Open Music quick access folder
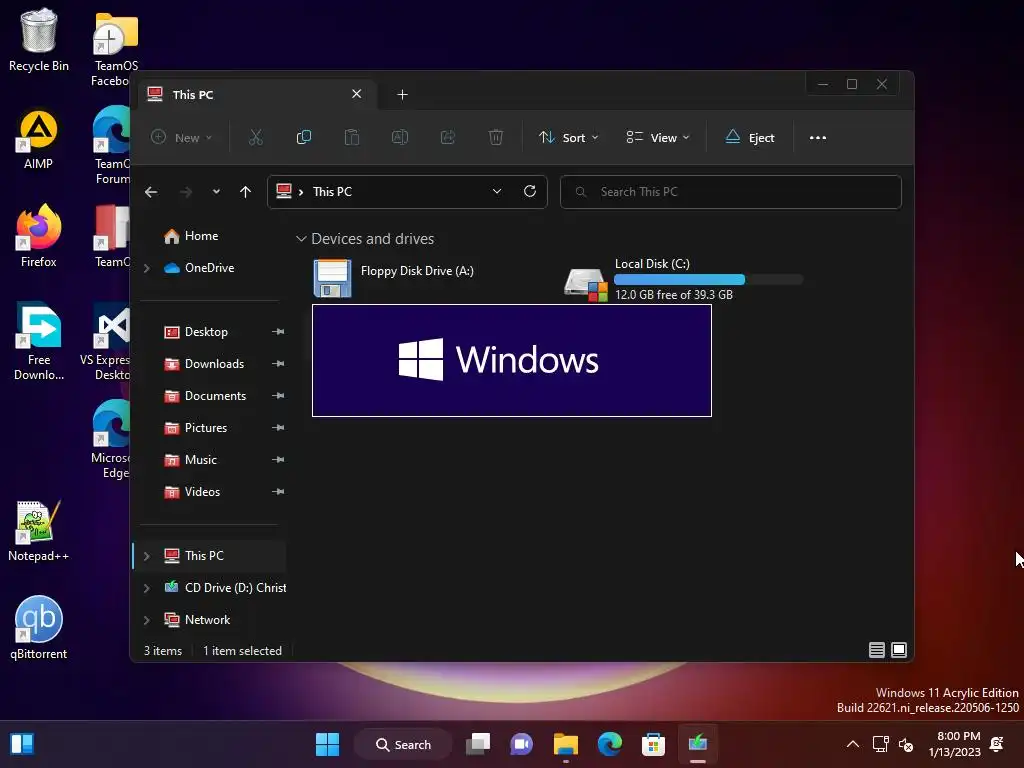Image resolution: width=1024 pixels, height=768 pixels. tap(190, 460)
